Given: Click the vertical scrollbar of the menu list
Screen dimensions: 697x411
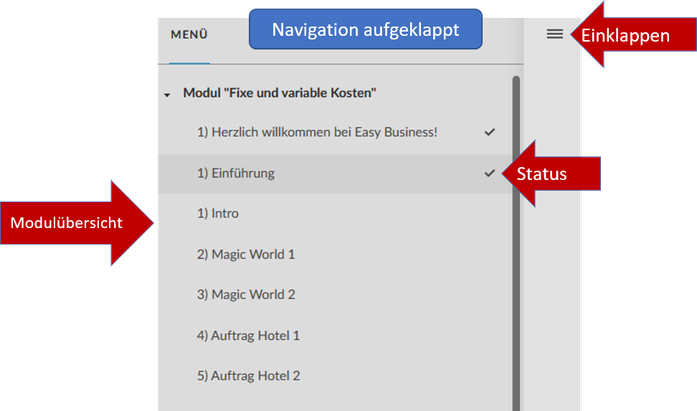Looking at the screenshot, I should tap(516, 243).
